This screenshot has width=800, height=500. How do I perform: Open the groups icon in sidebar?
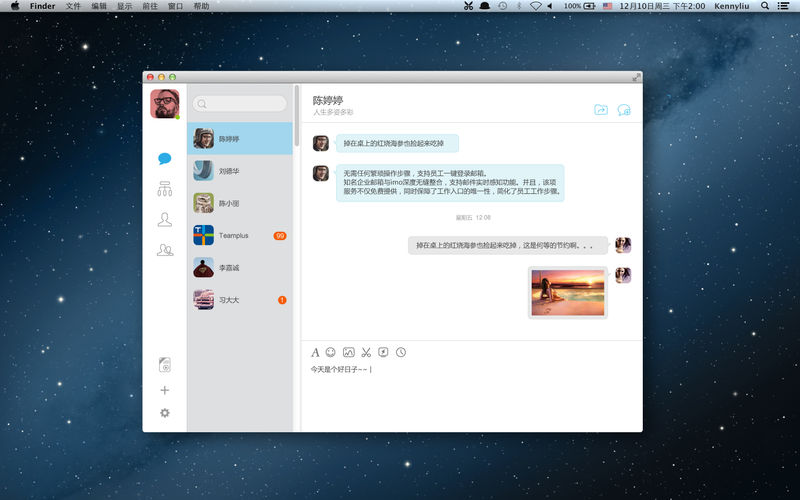[x=164, y=250]
